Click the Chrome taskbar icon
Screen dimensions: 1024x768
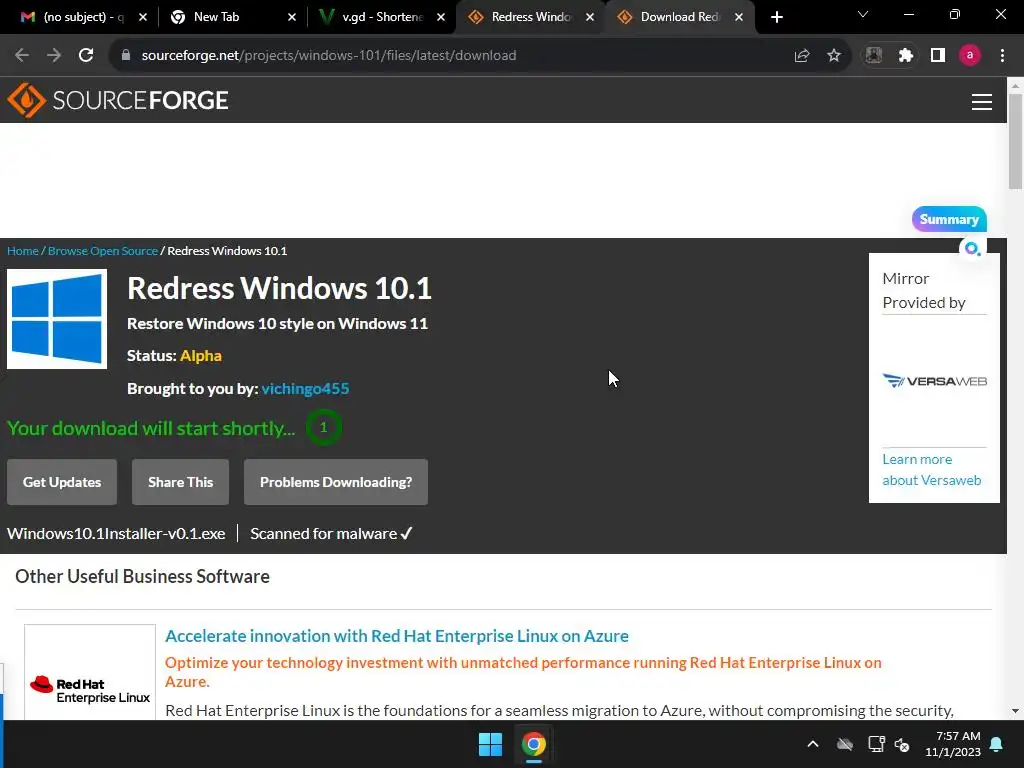pos(534,744)
